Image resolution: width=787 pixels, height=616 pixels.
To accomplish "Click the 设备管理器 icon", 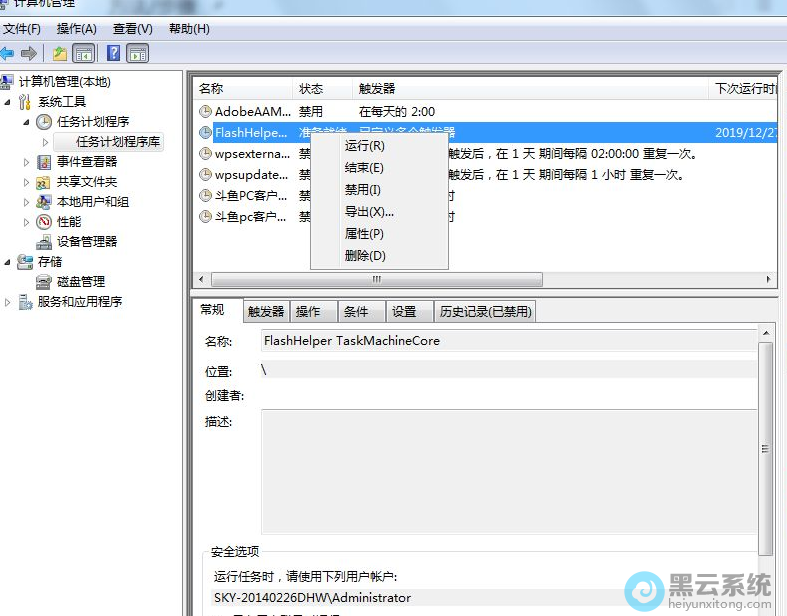I will tap(44, 242).
